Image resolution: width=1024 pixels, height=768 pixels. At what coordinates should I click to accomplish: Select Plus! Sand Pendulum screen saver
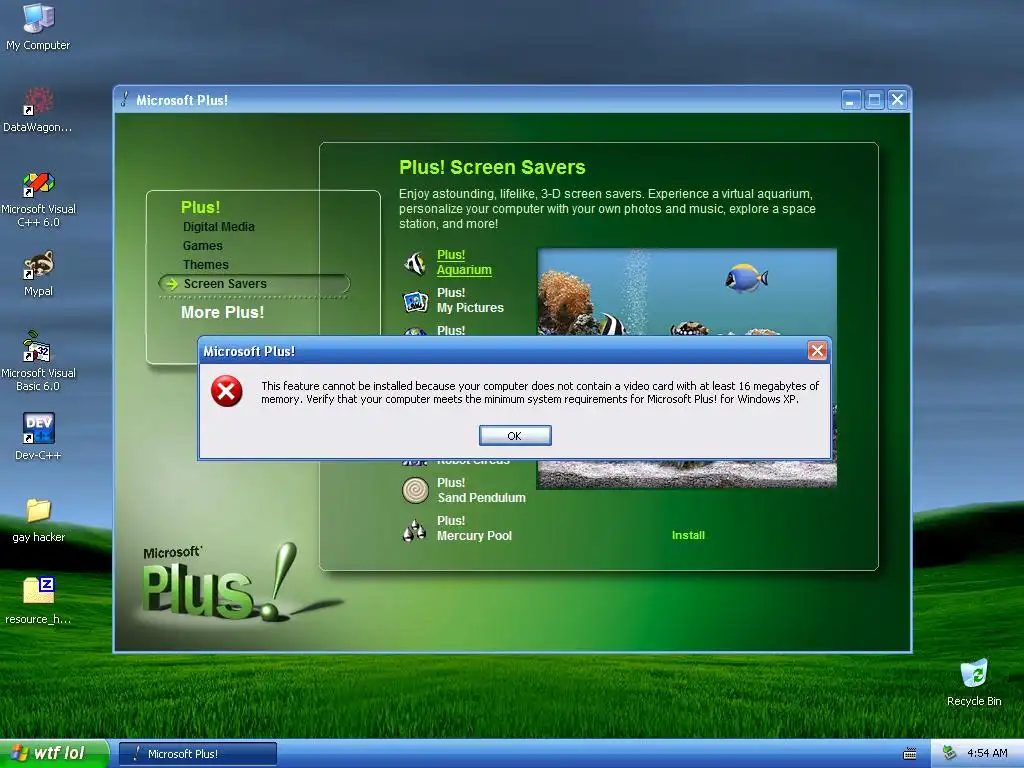pyautogui.click(x=481, y=490)
